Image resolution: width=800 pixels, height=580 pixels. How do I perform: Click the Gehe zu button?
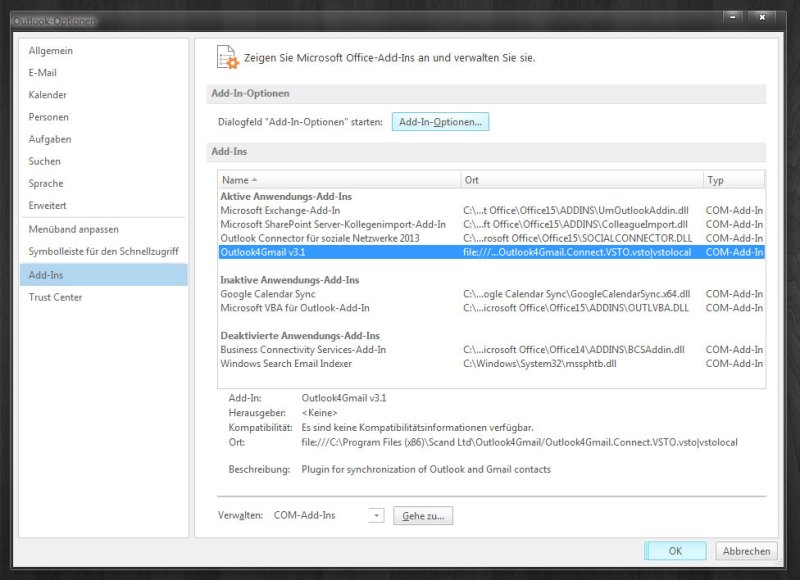[x=423, y=516]
